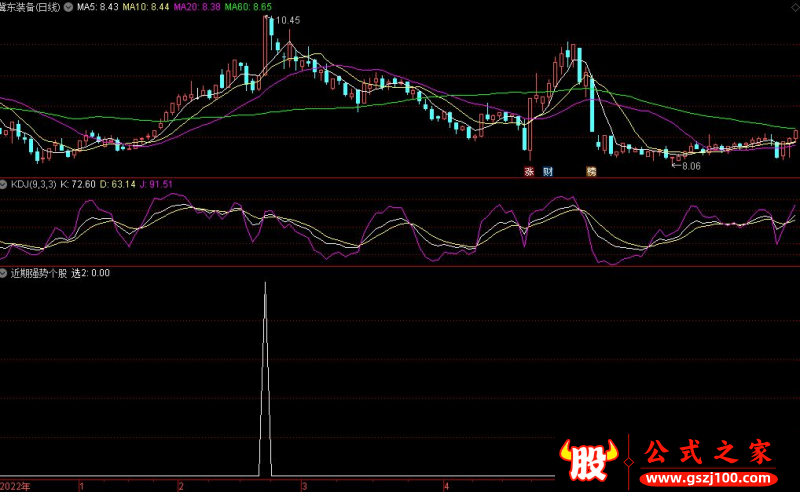Click the blue 财 event marker

pyautogui.click(x=547, y=171)
